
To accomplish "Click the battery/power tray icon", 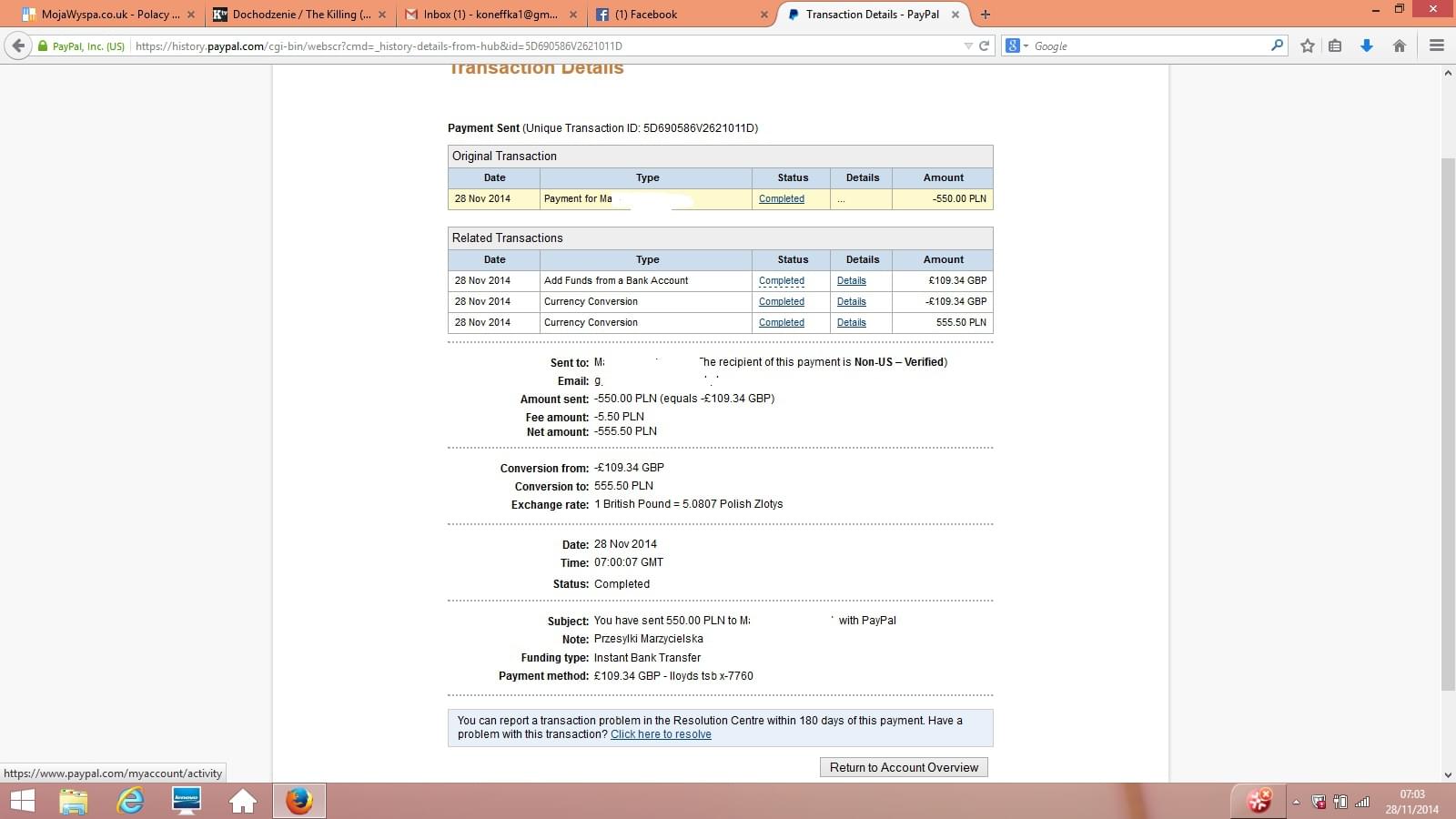I will [x=1340, y=802].
